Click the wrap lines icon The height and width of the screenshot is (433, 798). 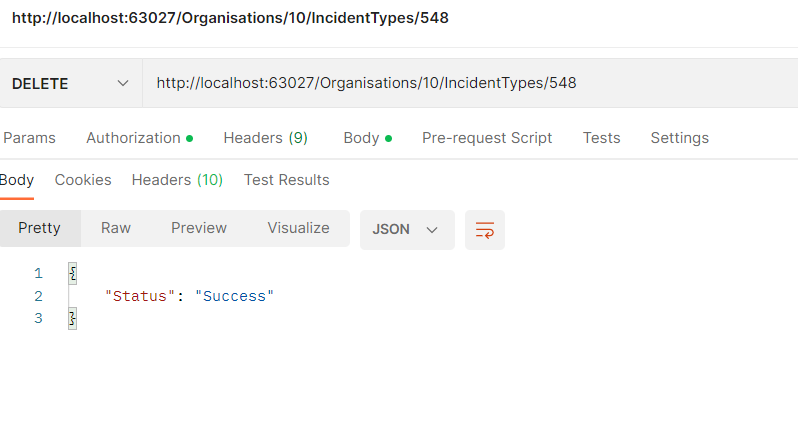point(485,229)
